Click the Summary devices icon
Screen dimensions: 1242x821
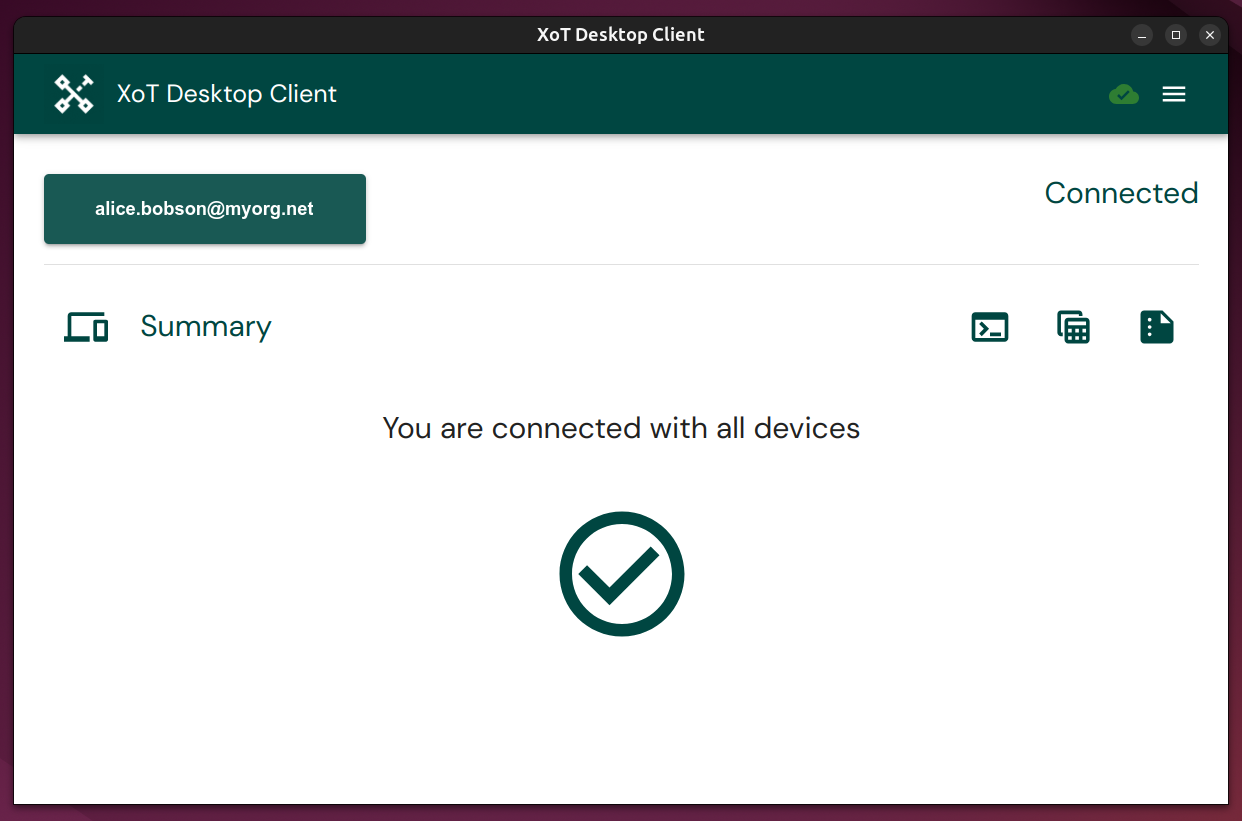(86, 327)
